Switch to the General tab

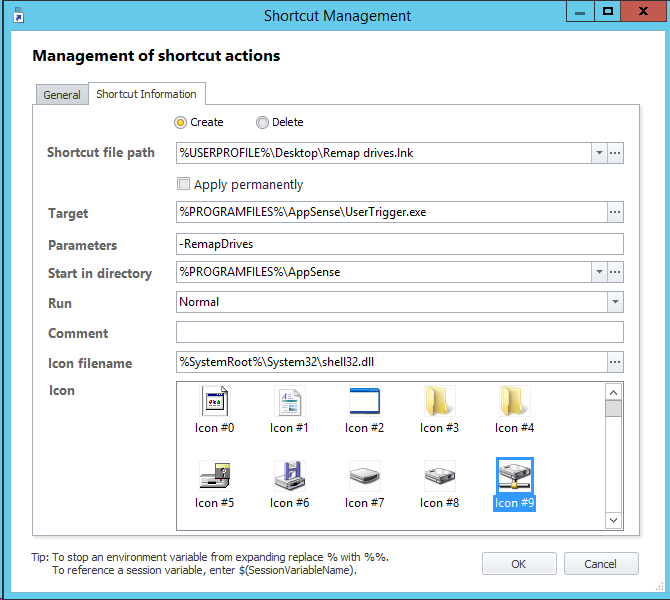pyautogui.click(x=62, y=95)
